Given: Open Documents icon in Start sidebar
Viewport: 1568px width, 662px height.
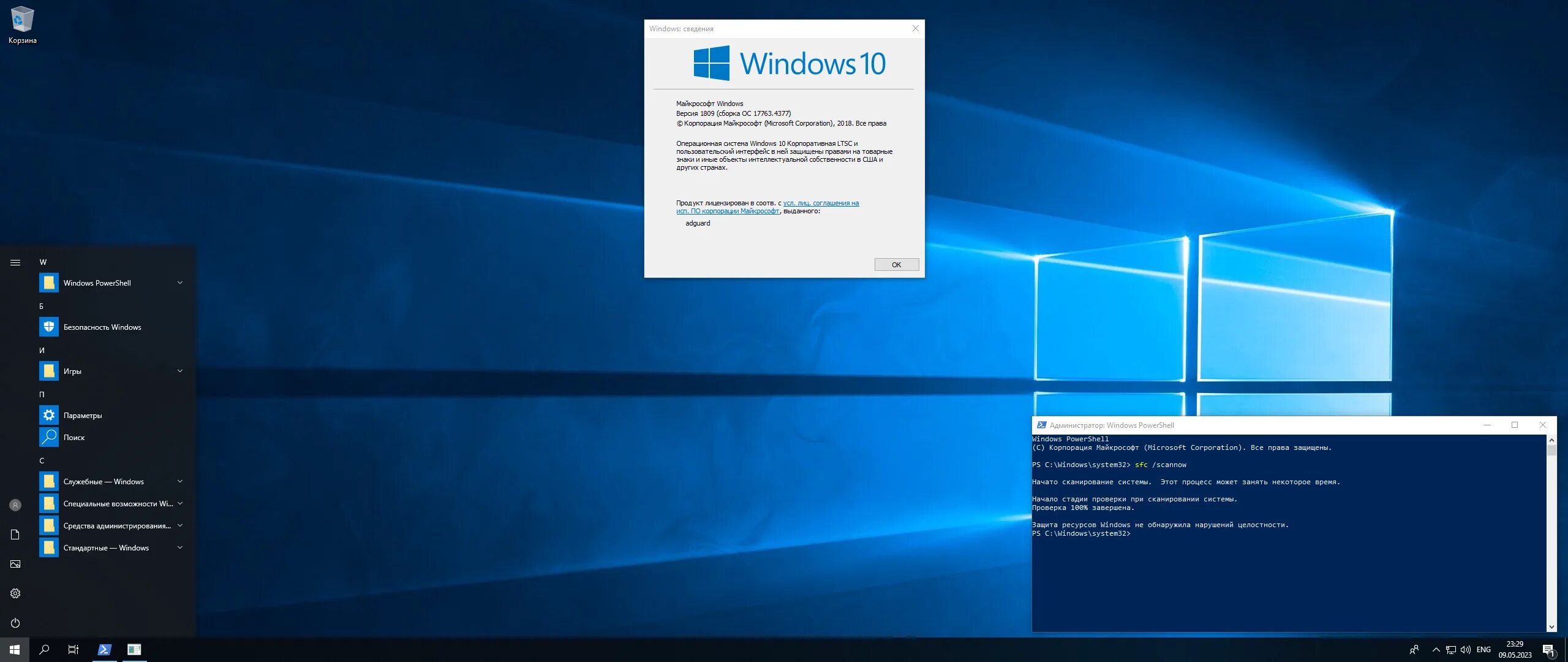Looking at the screenshot, I should [x=15, y=535].
